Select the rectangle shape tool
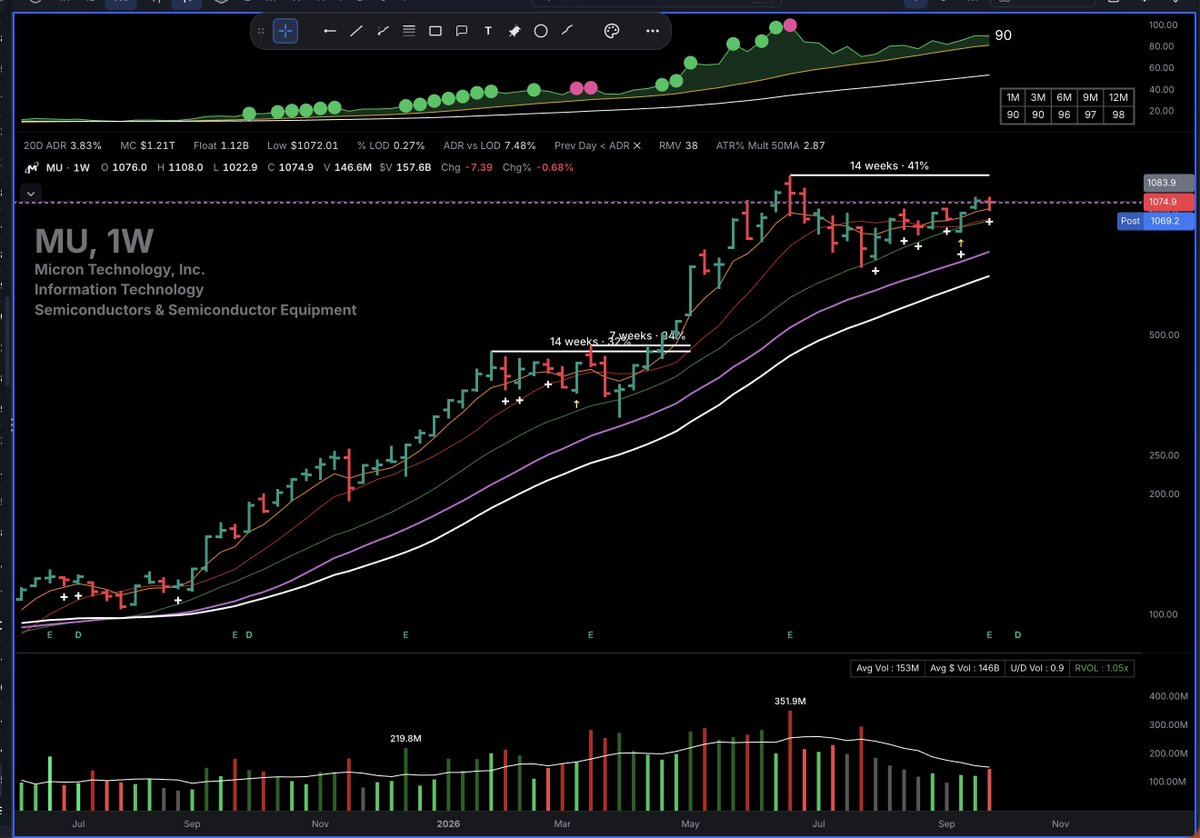This screenshot has width=1200, height=838. click(x=435, y=31)
